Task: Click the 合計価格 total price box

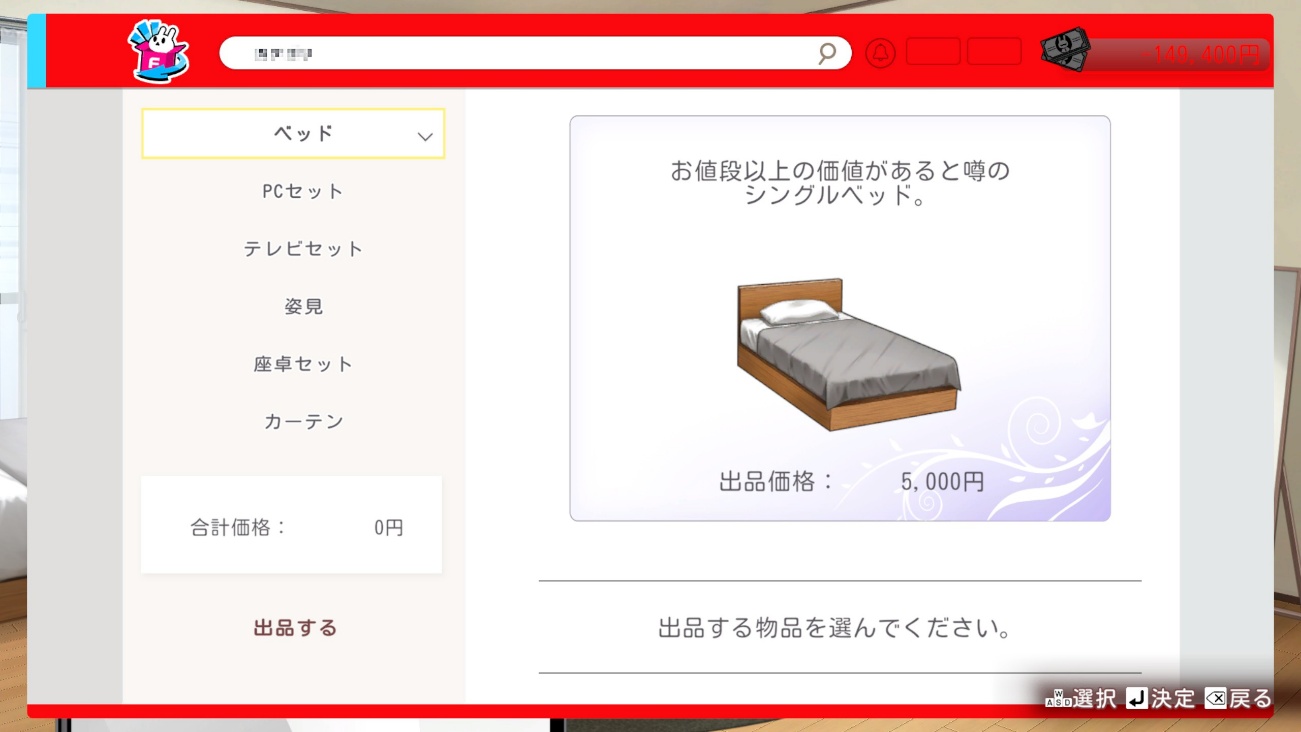Action: click(291, 525)
